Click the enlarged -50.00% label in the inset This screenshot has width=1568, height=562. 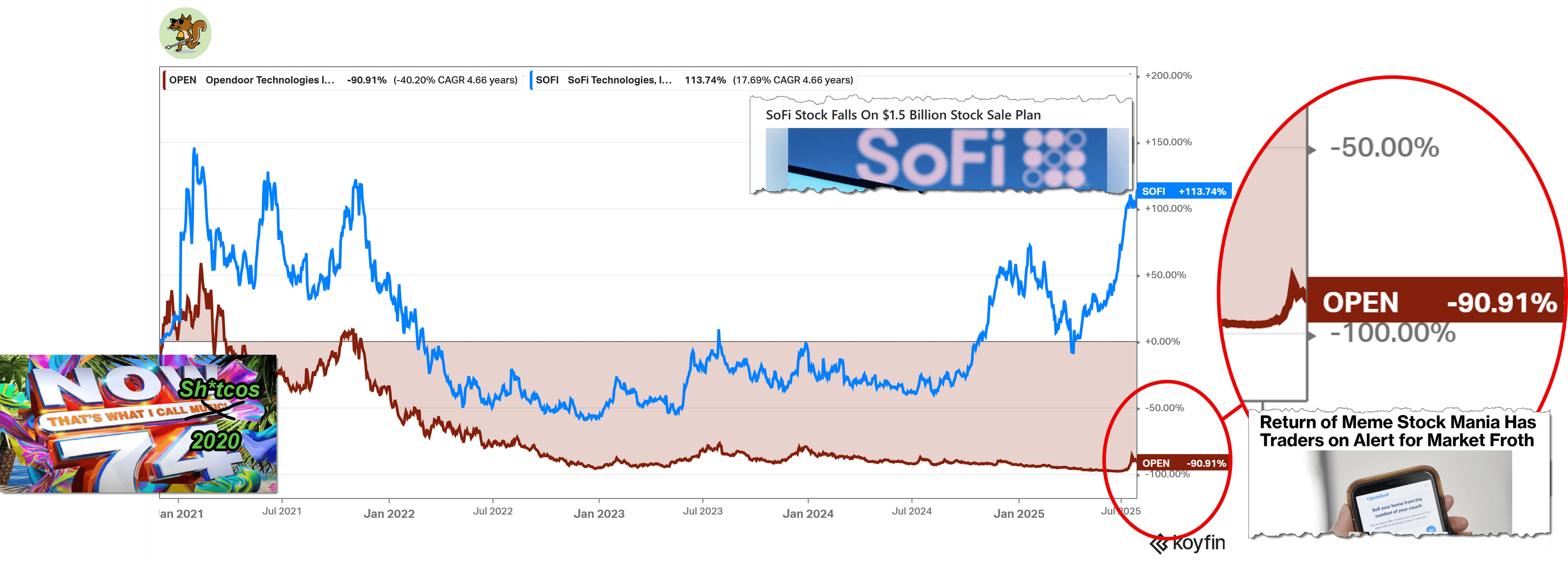(1385, 148)
